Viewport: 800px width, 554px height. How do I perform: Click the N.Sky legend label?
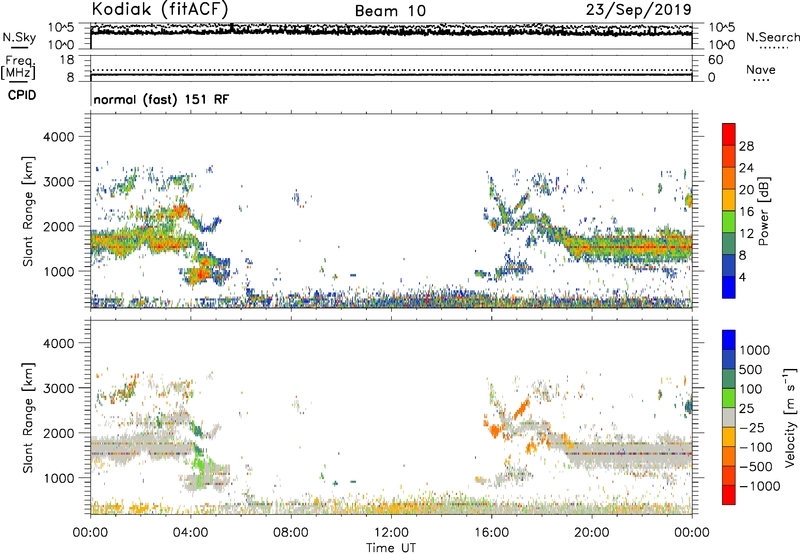pos(19,37)
